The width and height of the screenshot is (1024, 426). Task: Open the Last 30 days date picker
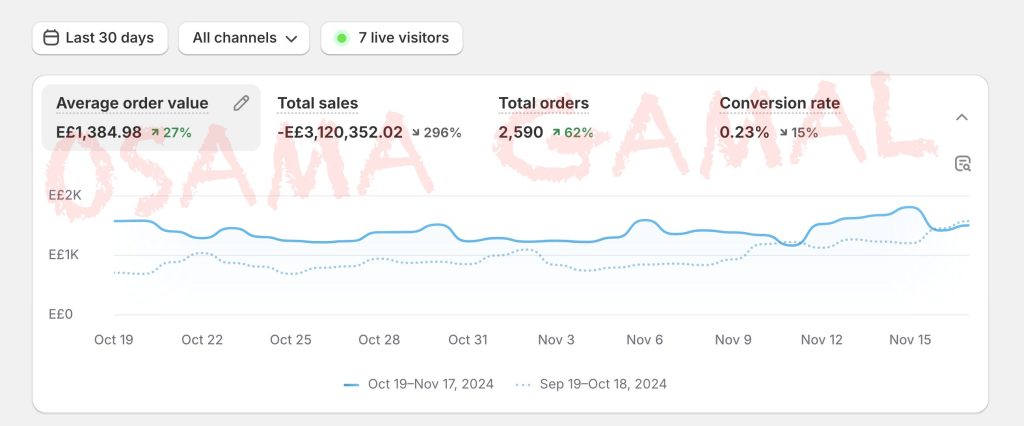[99, 38]
